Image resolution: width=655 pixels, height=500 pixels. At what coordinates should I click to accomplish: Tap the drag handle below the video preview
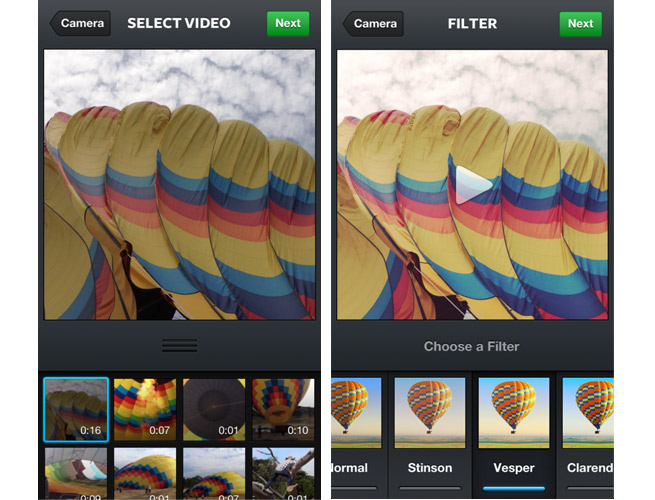(x=180, y=345)
